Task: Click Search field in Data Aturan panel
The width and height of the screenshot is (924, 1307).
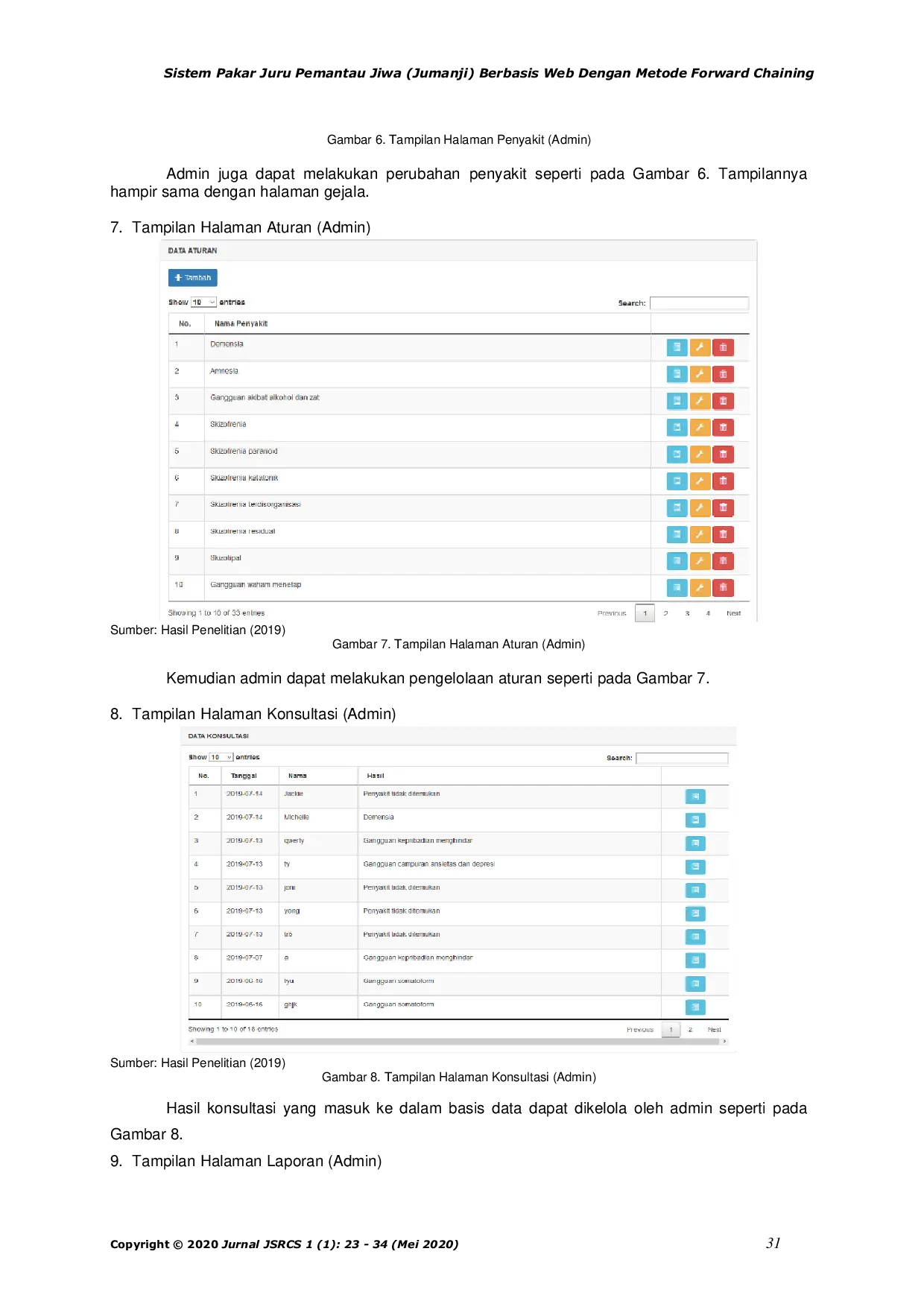Action: coord(698,303)
